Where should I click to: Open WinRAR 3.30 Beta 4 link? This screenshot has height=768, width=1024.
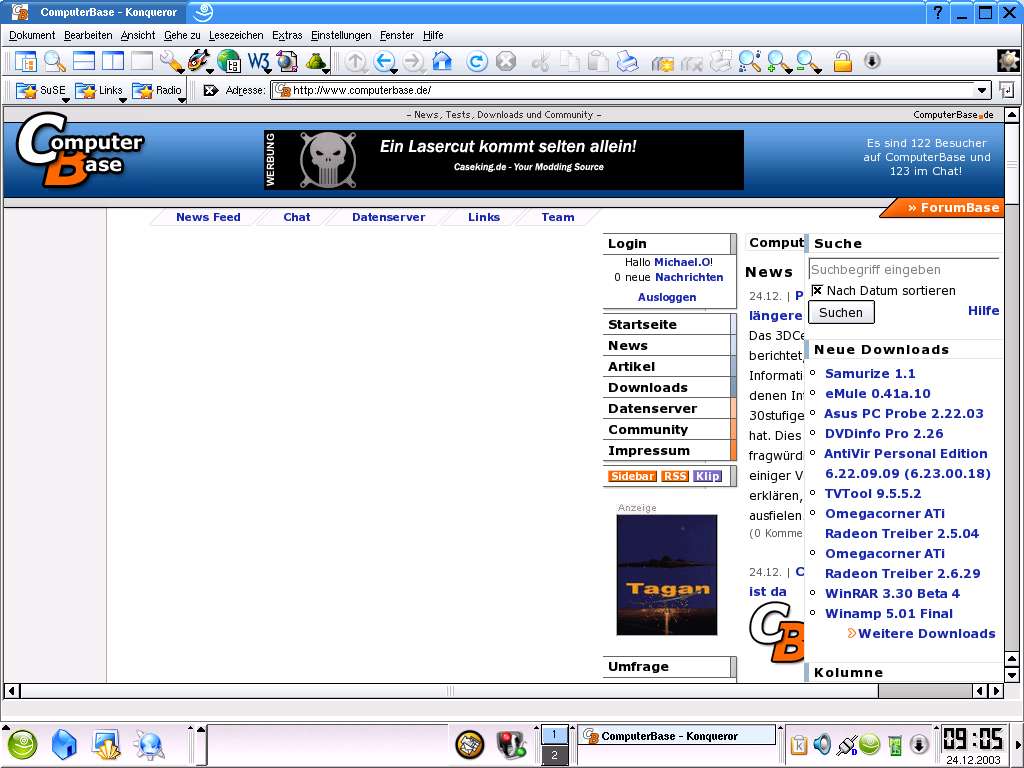click(892, 594)
